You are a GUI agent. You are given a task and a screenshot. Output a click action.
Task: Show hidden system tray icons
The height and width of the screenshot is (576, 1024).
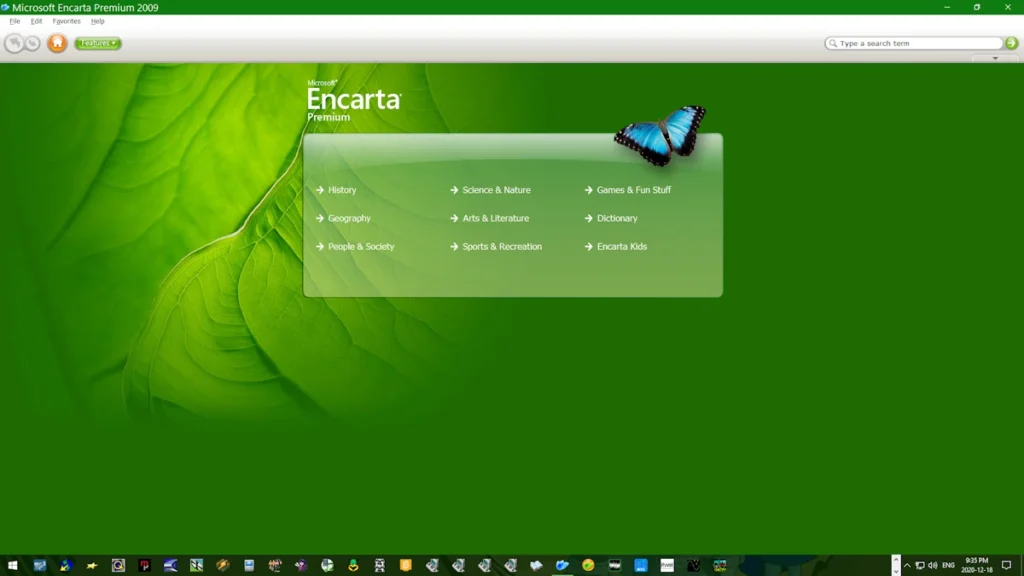pyautogui.click(x=907, y=565)
